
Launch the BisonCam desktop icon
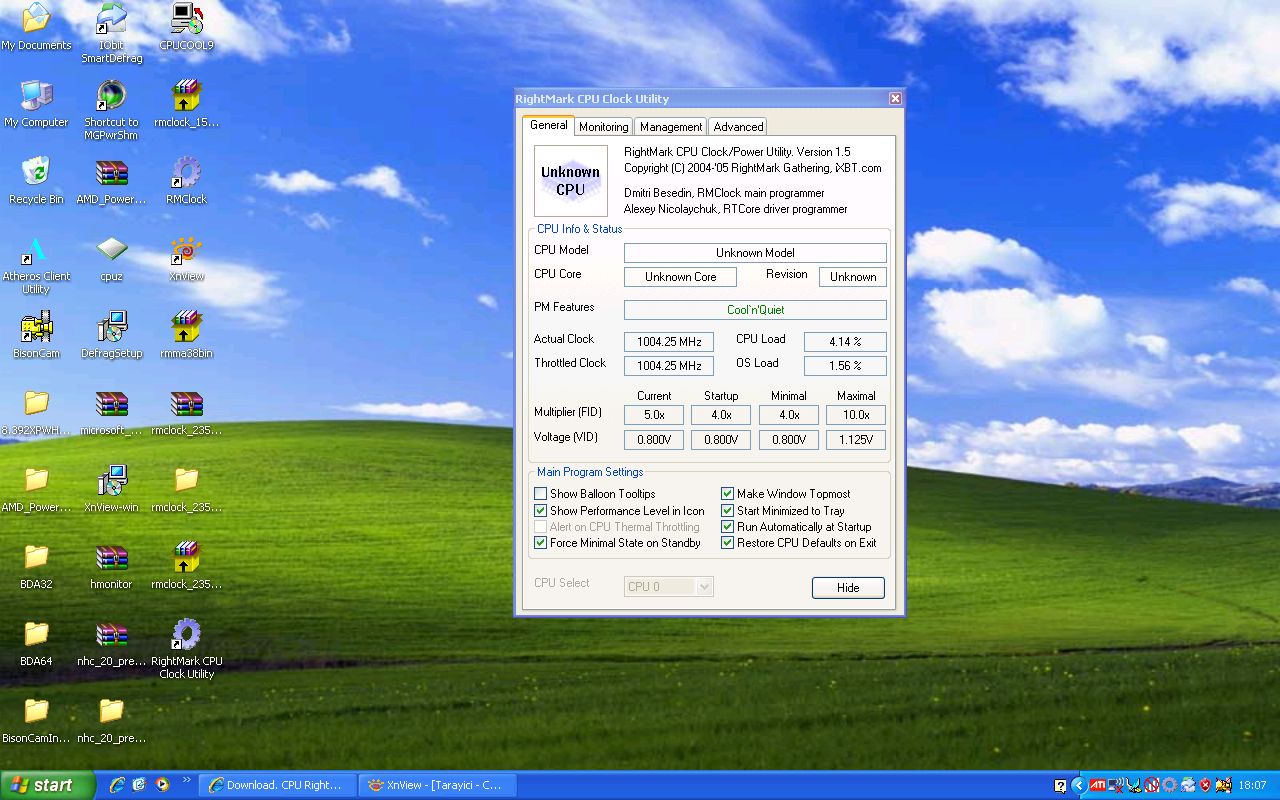[36, 336]
